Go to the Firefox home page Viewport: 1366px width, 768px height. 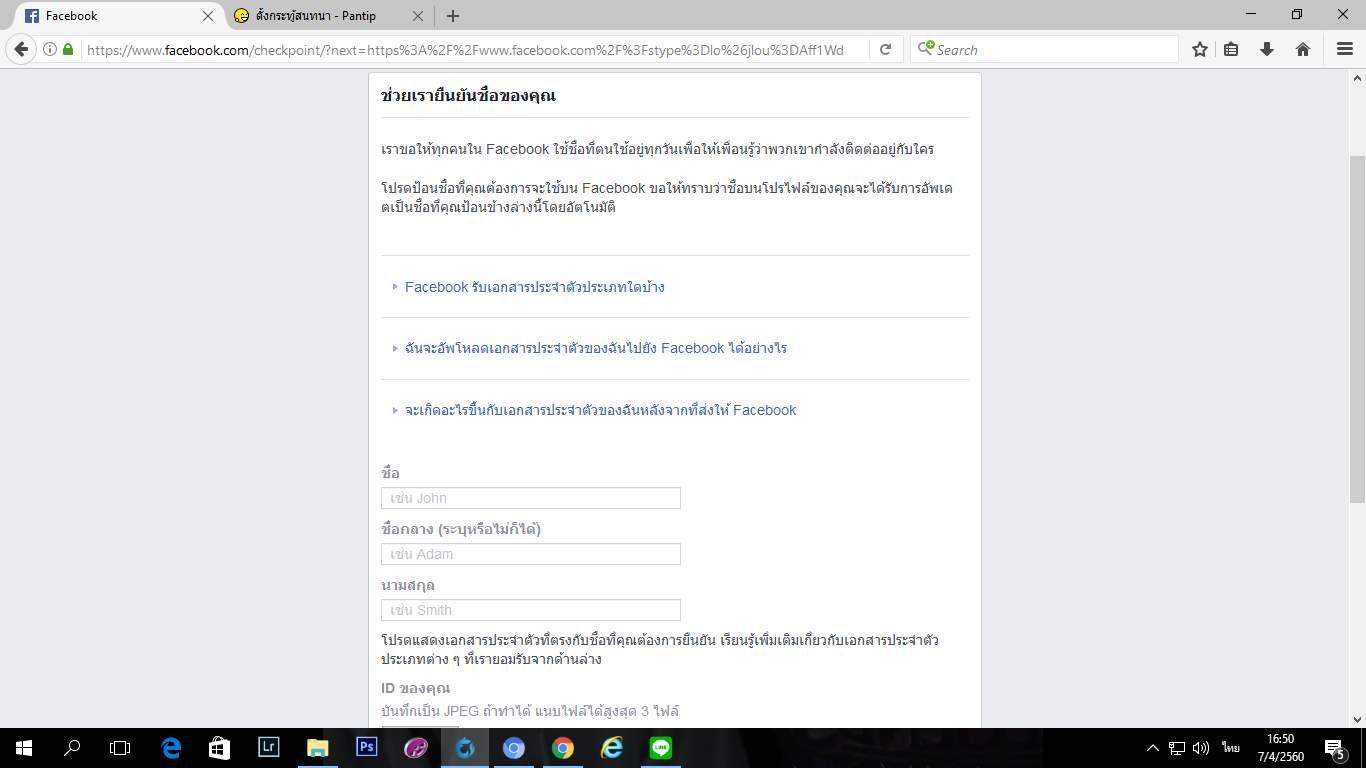[x=1303, y=49]
